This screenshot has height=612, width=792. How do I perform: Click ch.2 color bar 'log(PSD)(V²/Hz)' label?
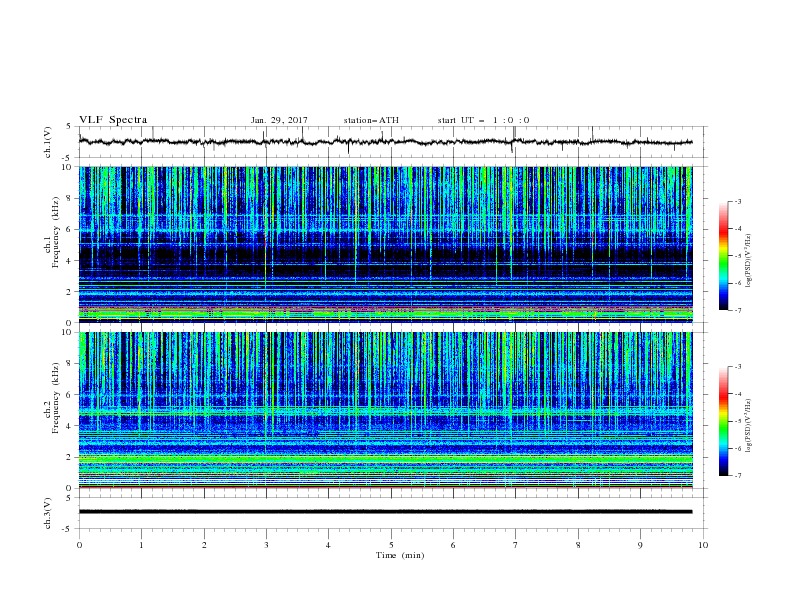[x=749, y=426]
